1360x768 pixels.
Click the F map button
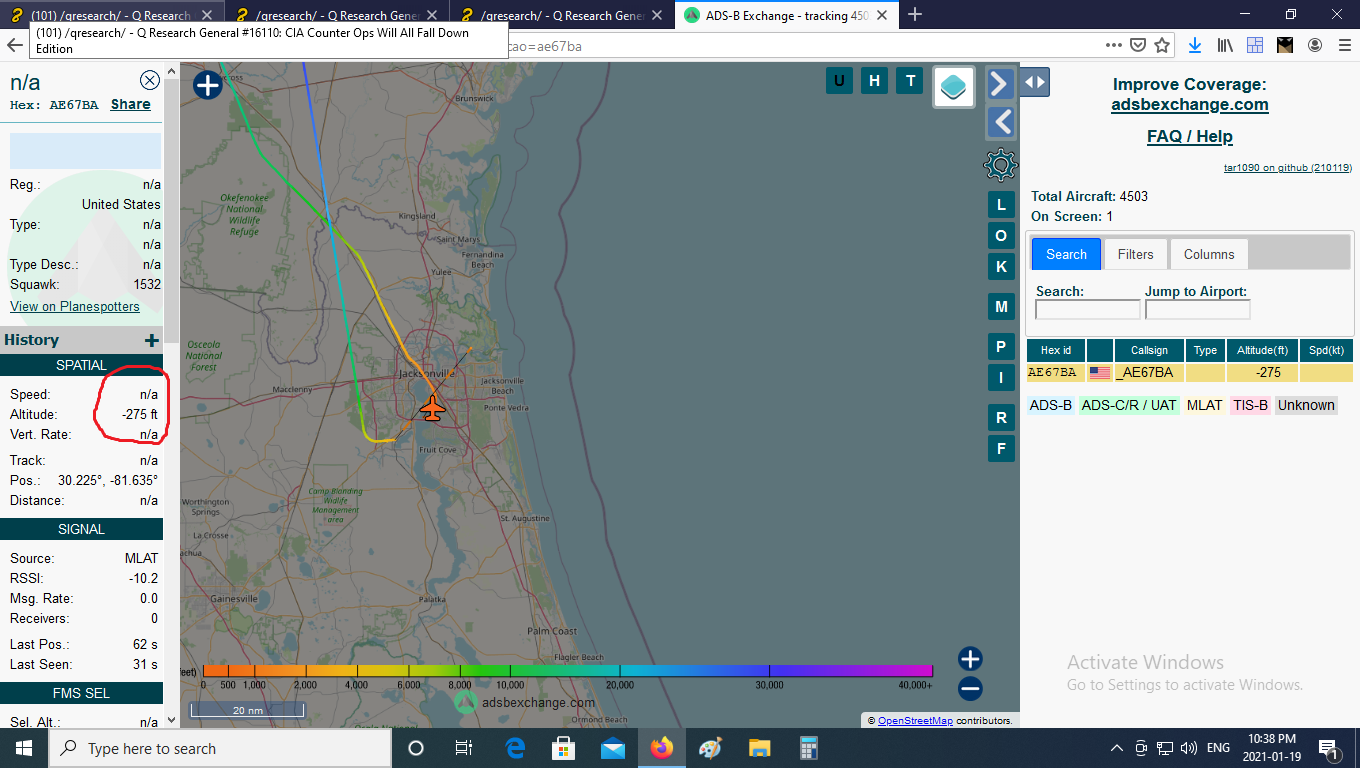(x=1001, y=448)
